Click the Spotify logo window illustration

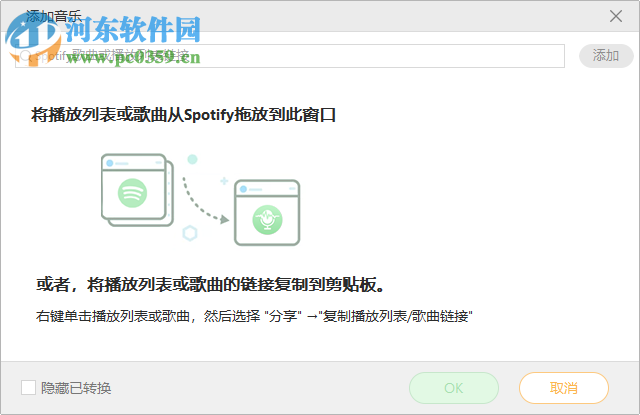(137, 190)
